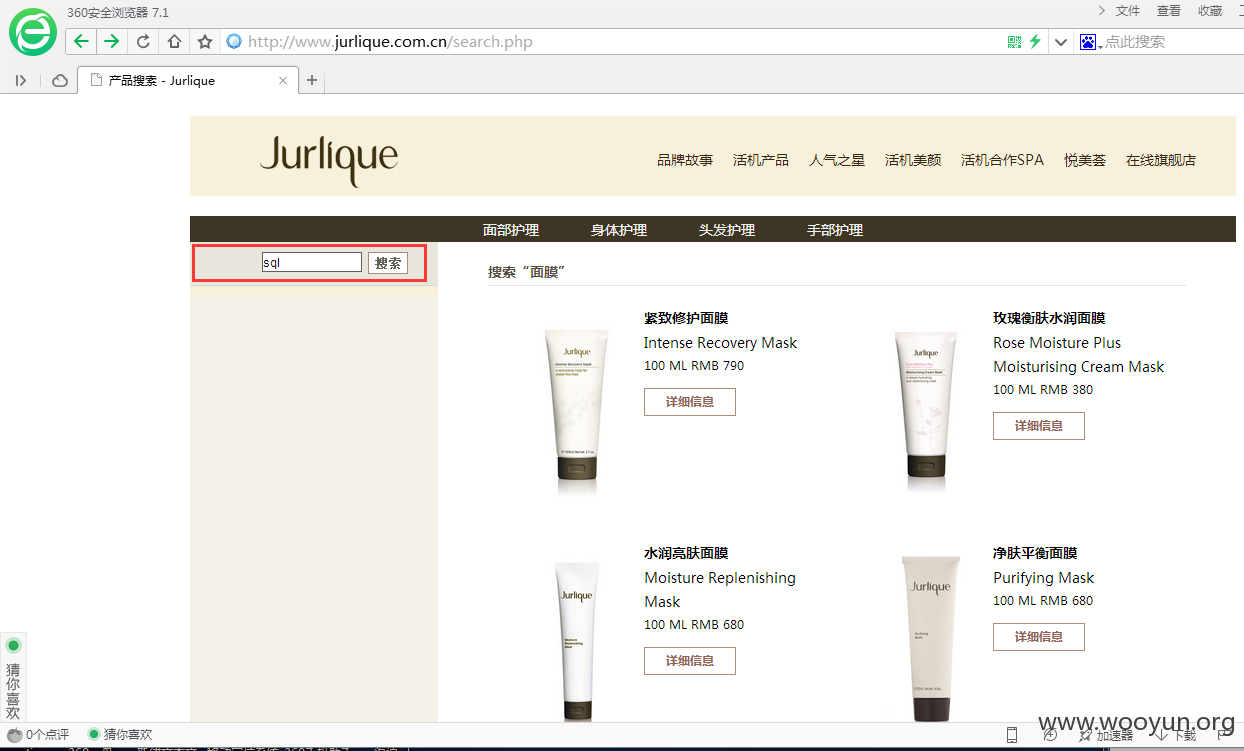This screenshot has height=751, width=1244.
Task: Select the 面部护理 category menu
Action: coord(511,230)
